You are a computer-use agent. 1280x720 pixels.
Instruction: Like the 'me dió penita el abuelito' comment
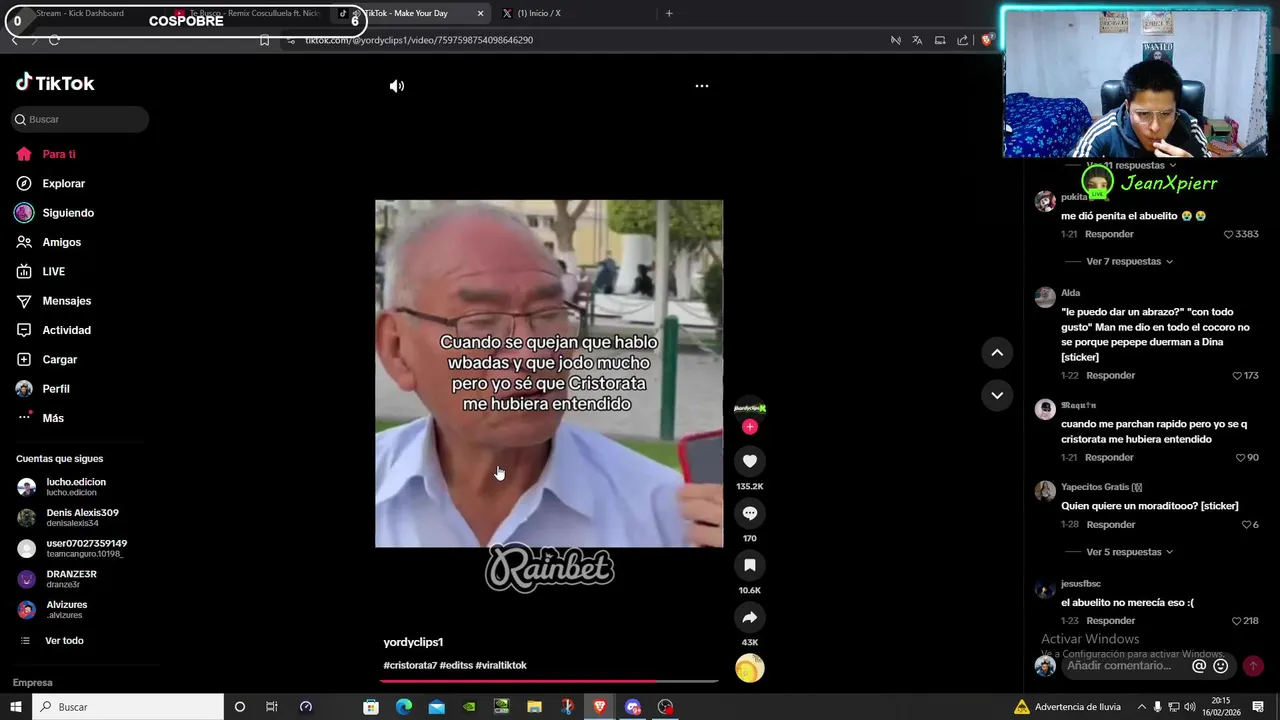pos(1229,234)
